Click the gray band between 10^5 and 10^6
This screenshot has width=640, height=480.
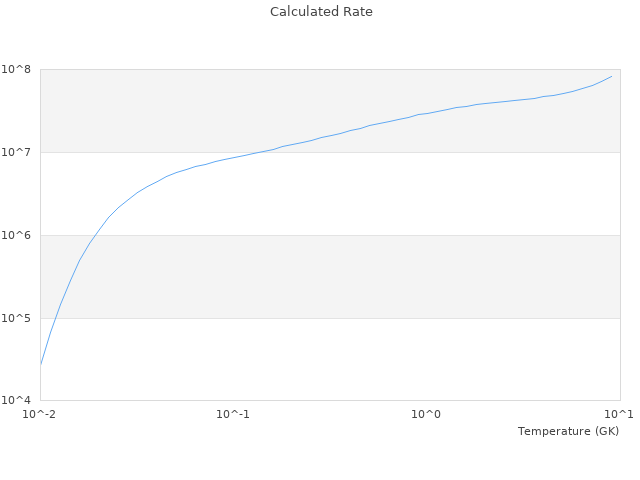coord(330,276)
